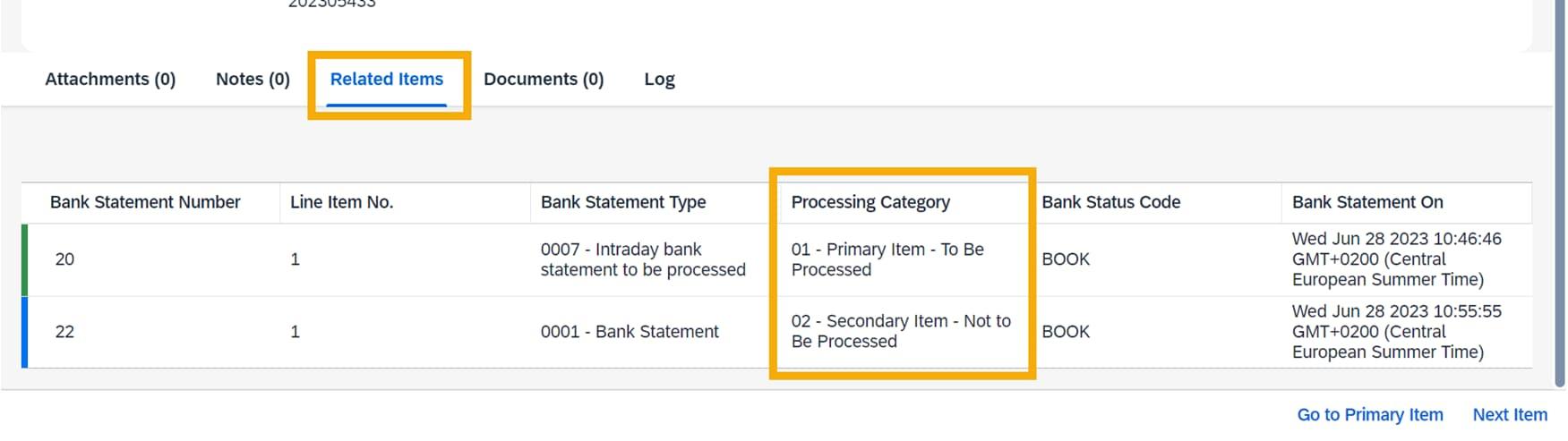The height and width of the screenshot is (441, 1568).
Task: Switch to the Log tab
Action: click(659, 80)
